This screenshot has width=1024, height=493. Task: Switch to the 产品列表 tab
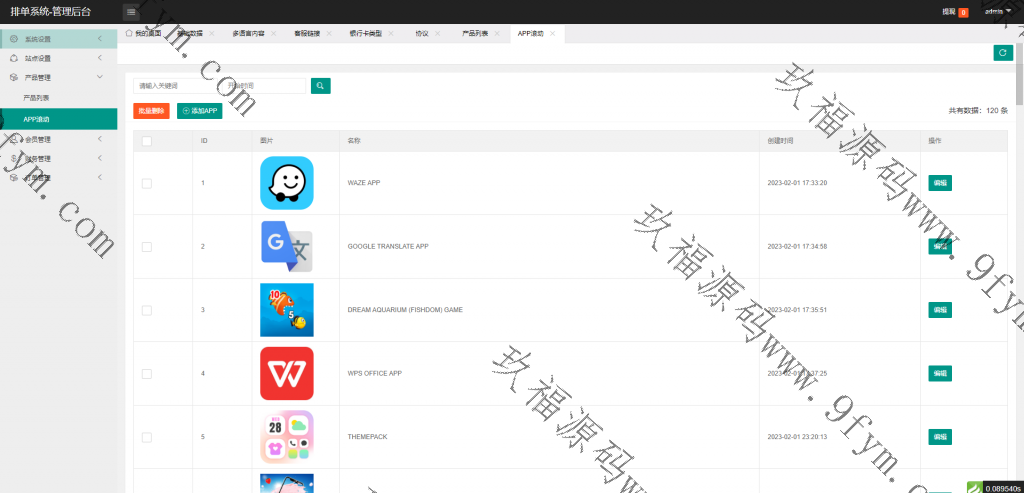tap(475, 34)
